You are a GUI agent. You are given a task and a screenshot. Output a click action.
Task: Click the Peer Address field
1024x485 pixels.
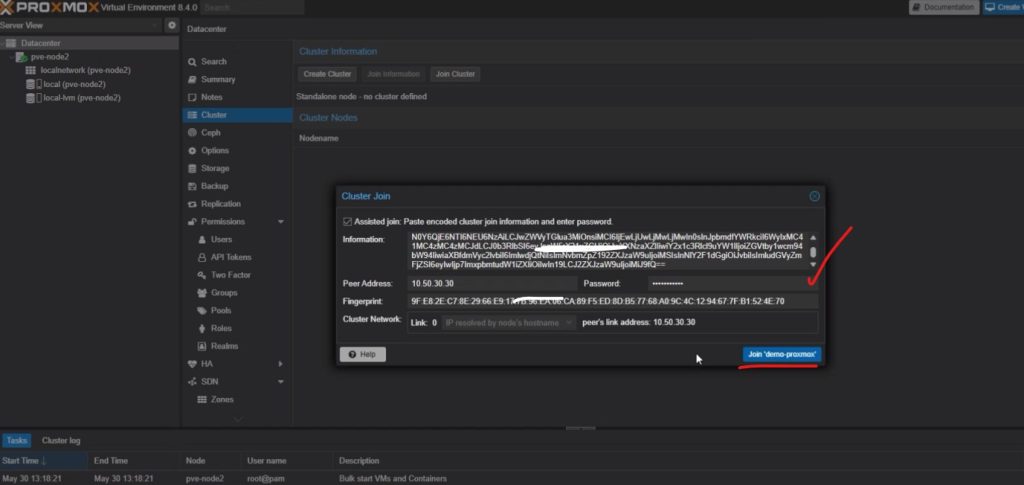coord(492,284)
